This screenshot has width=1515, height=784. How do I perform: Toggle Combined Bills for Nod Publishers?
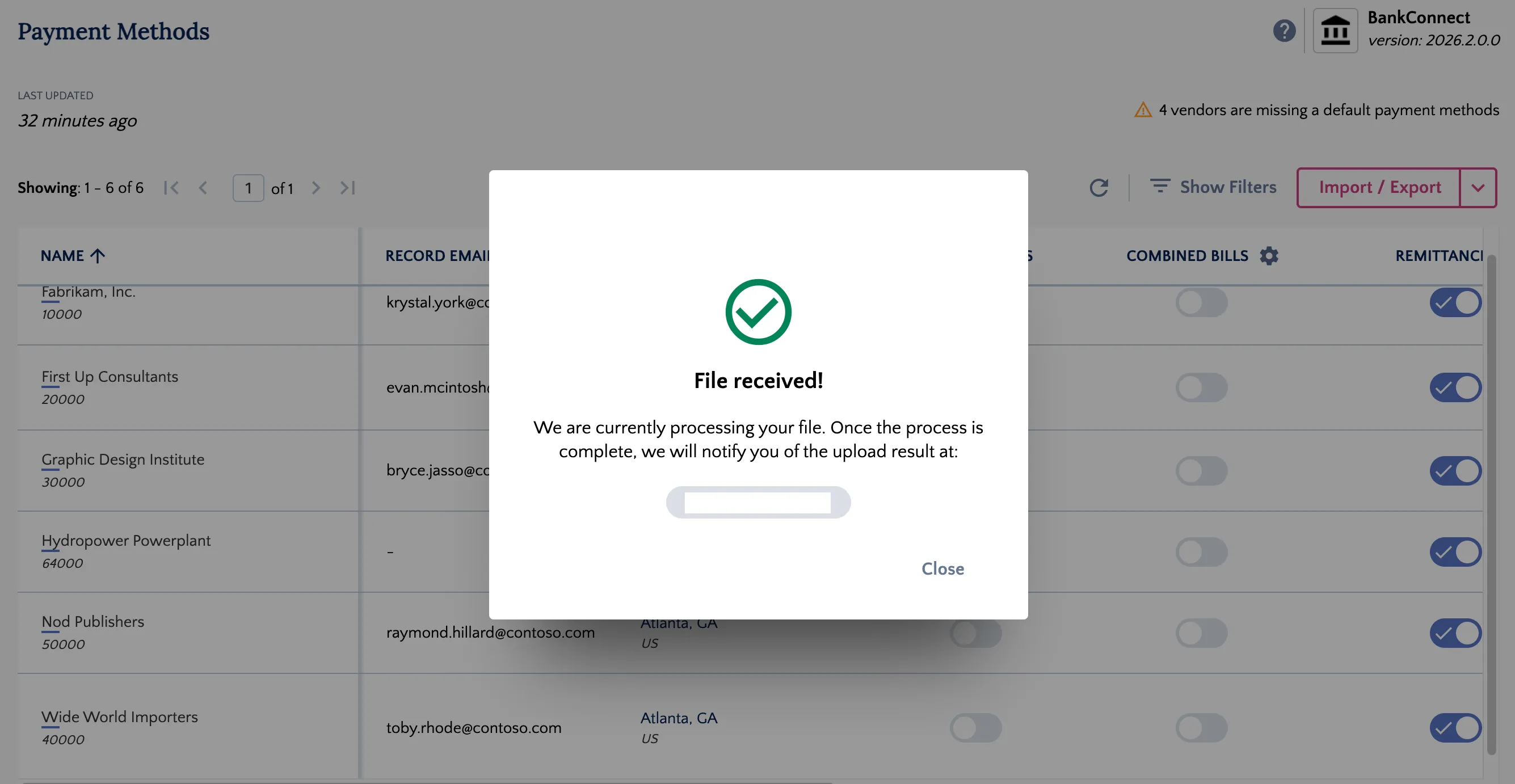pyautogui.click(x=1201, y=633)
